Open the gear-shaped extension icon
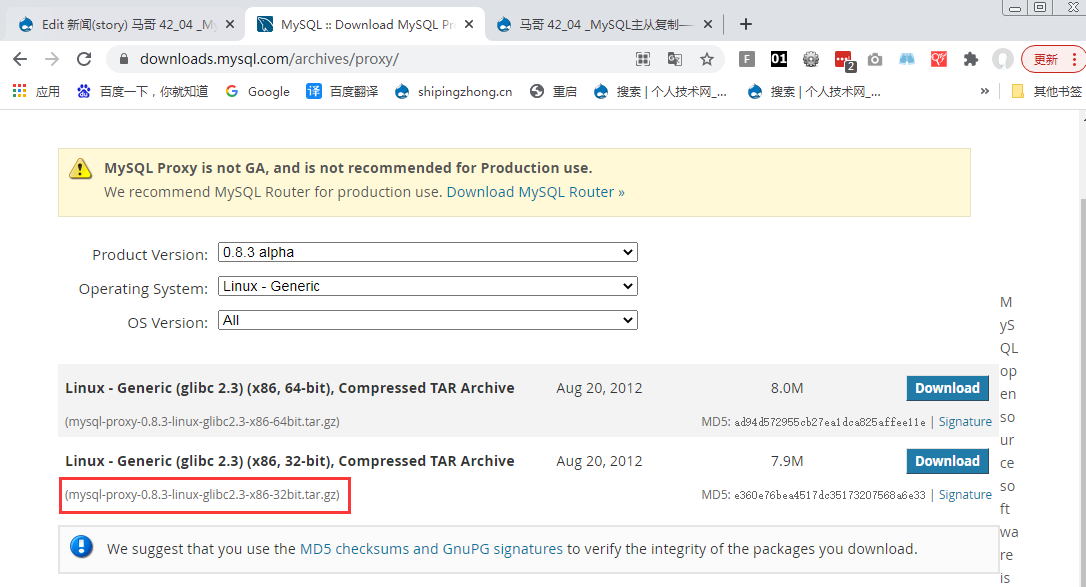Viewport: 1086px width, 587px height. click(x=810, y=60)
